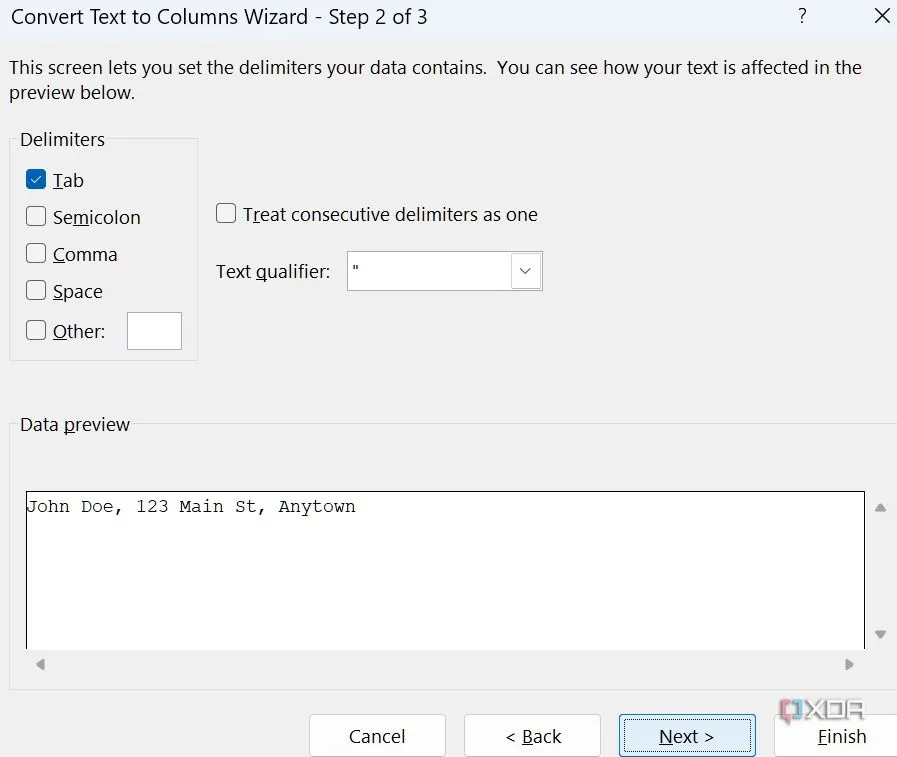Toggle Treat consecutive delimiters as one
This screenshot has width=897, height=757.
coord(227,214)
